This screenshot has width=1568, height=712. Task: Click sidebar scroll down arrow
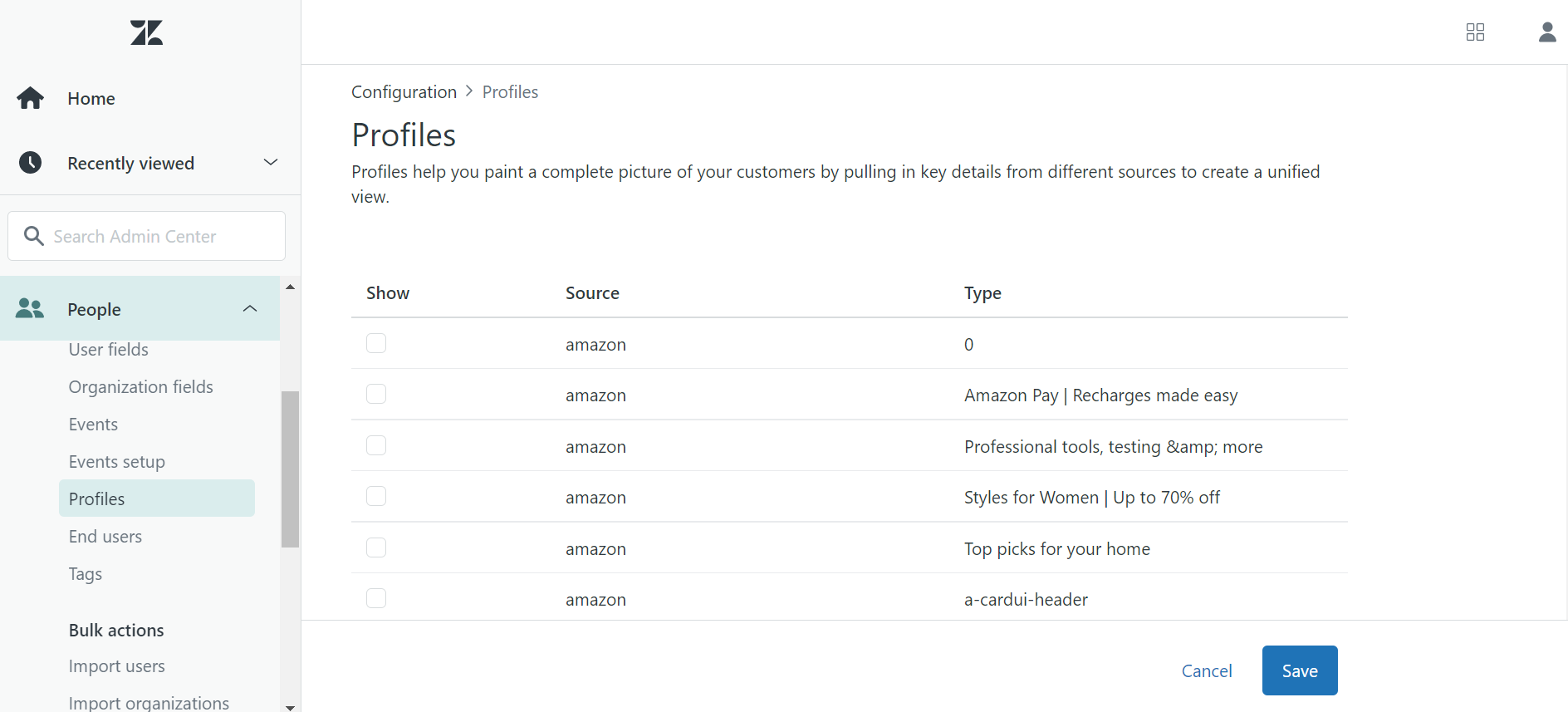click(x=290, y=707)
